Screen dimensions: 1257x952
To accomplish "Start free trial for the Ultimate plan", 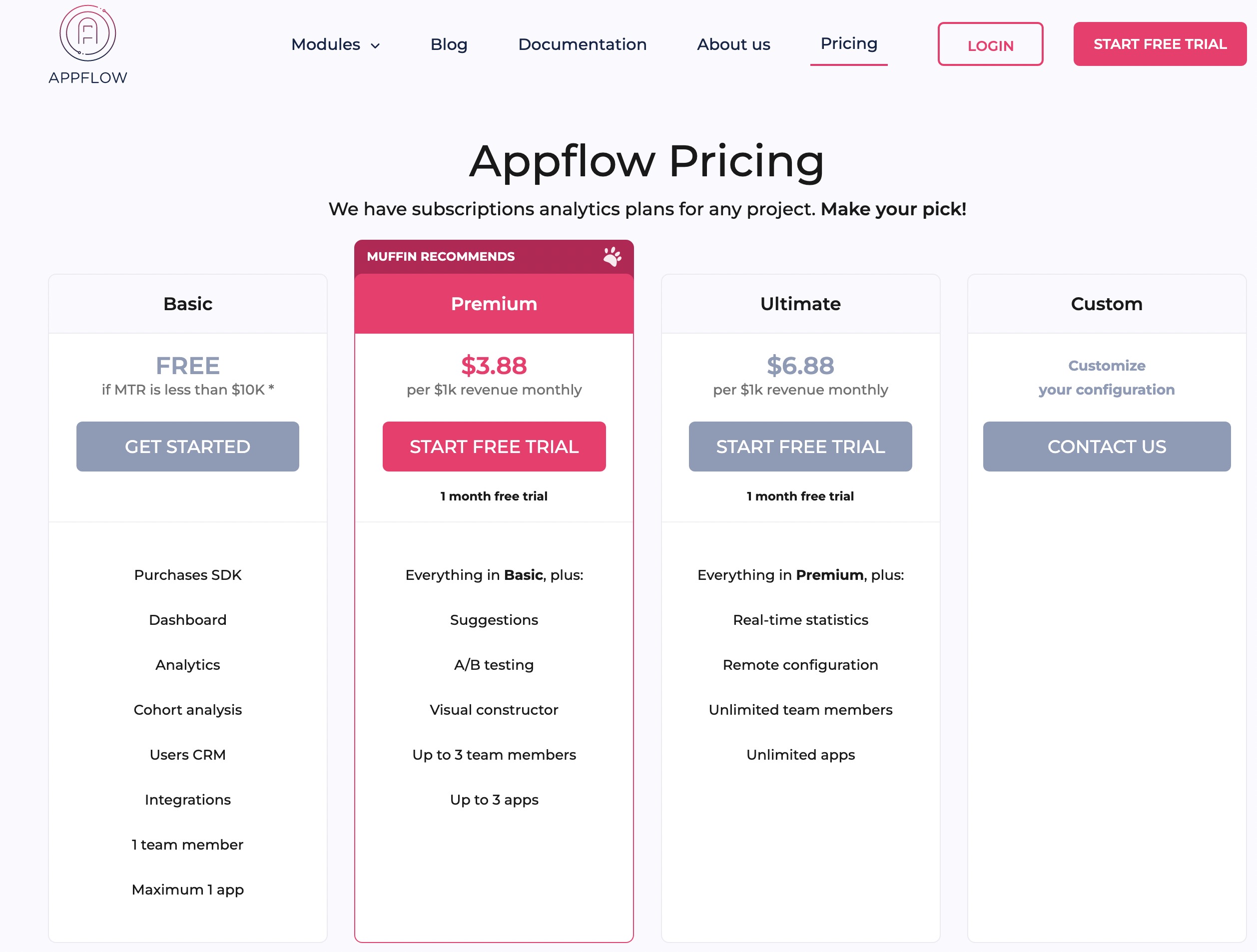I will pyautogui.click(x=800, y=447).
